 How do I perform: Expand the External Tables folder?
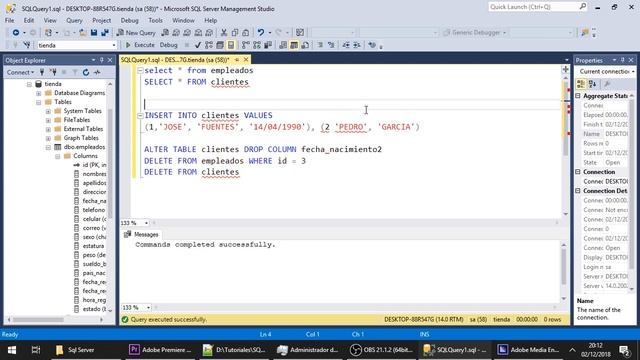coord(48,129)
